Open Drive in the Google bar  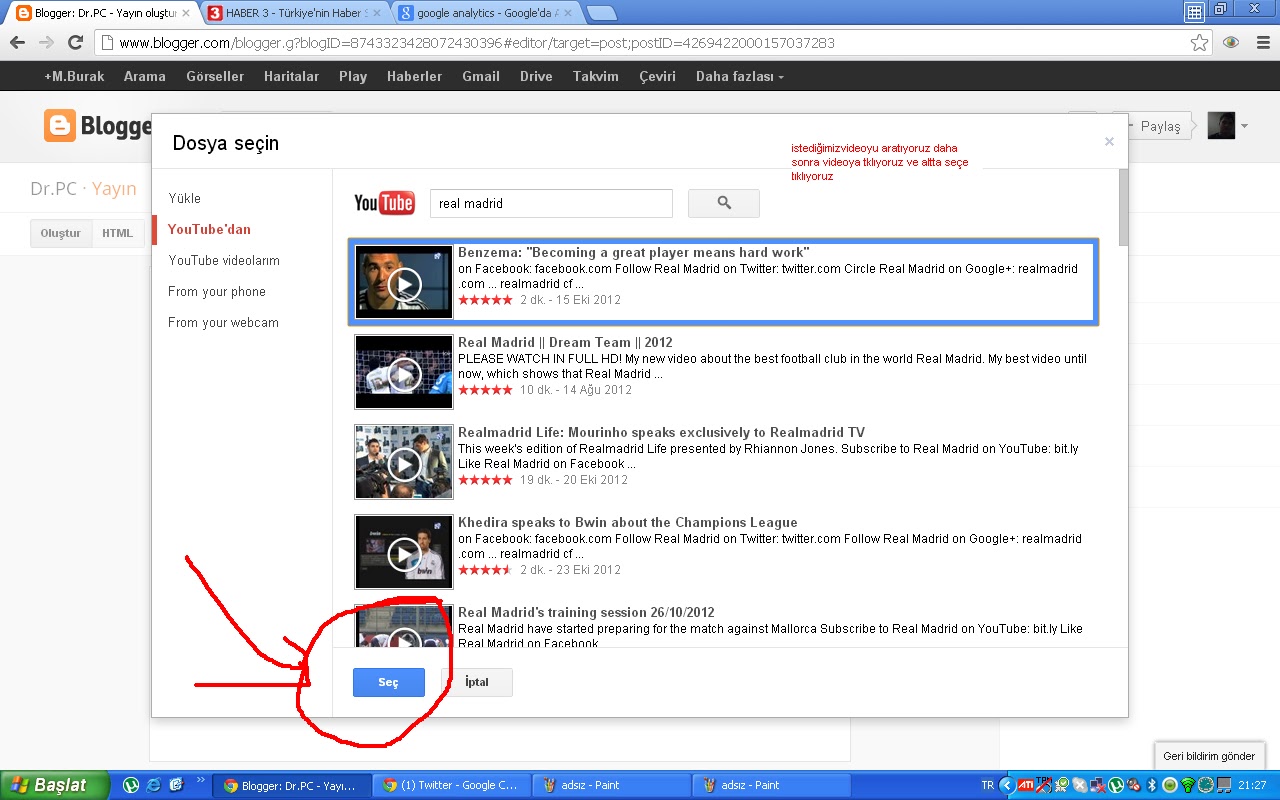coord(536,76)
